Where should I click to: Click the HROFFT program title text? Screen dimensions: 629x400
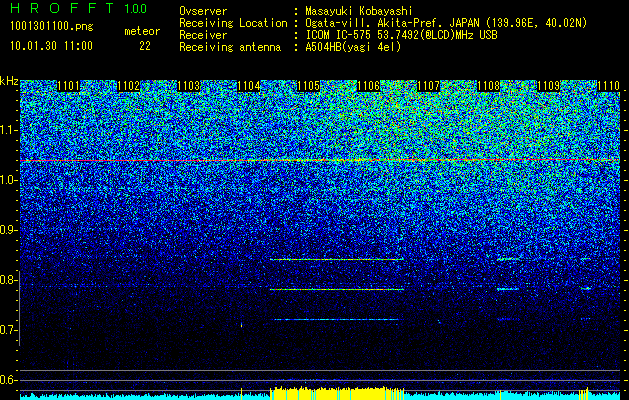pos(62,8)
